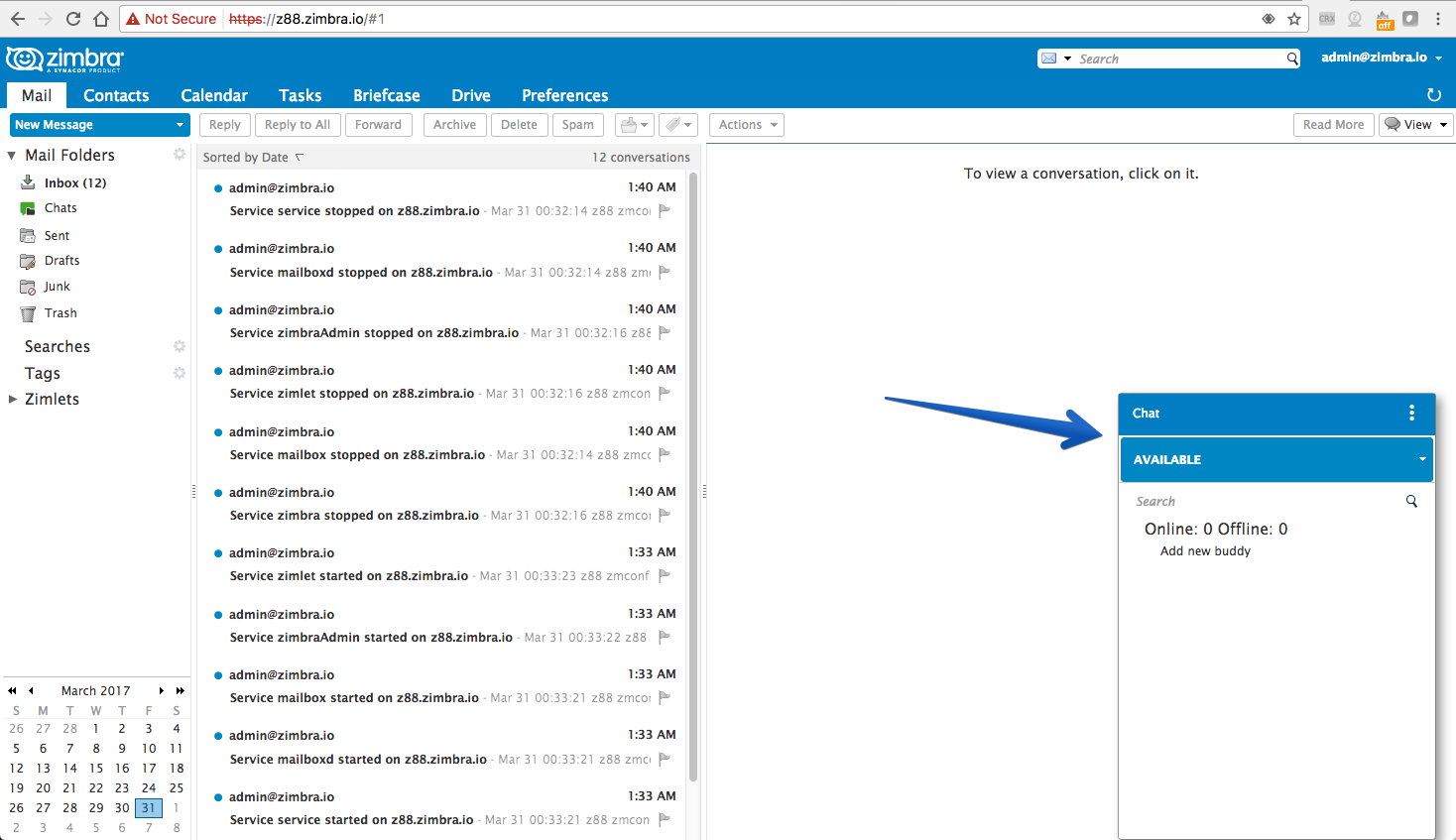Screen dimensions: 1456x840
Task: Expand the AVAILABLE status dropdown
Action: click(1422, 460)
